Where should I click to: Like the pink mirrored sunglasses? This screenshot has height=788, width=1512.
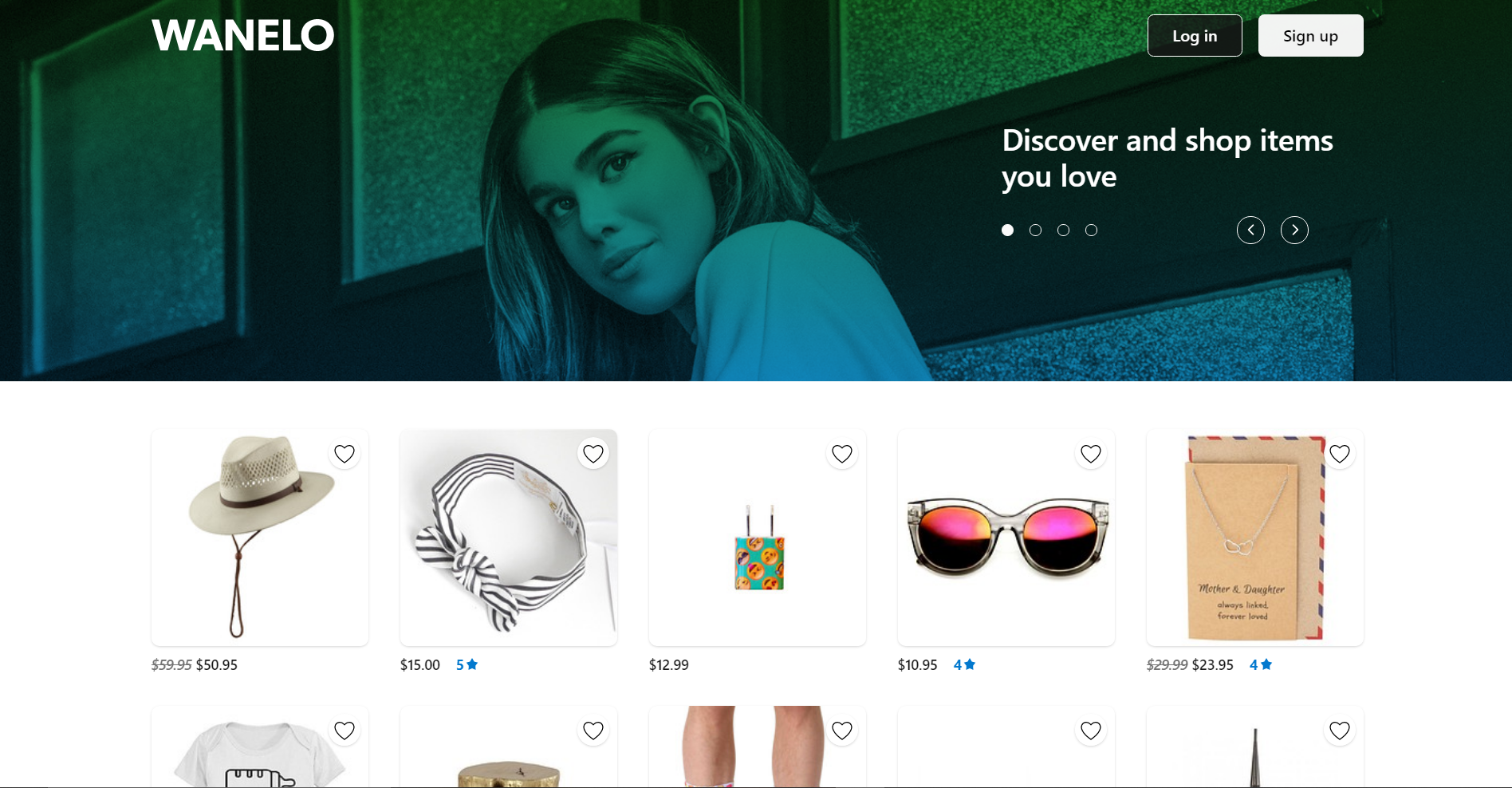1091,454
